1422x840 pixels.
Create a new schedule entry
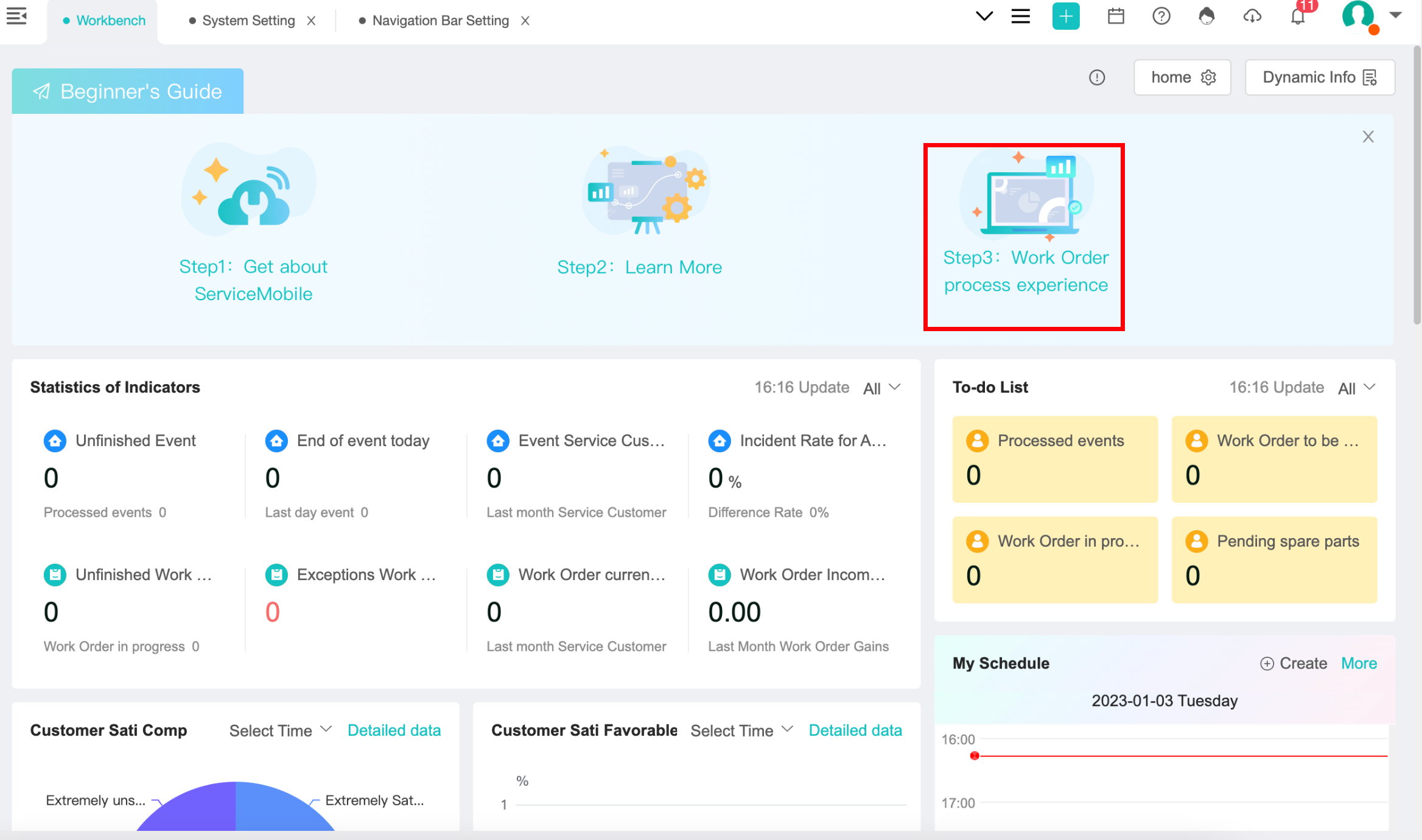1294,663
